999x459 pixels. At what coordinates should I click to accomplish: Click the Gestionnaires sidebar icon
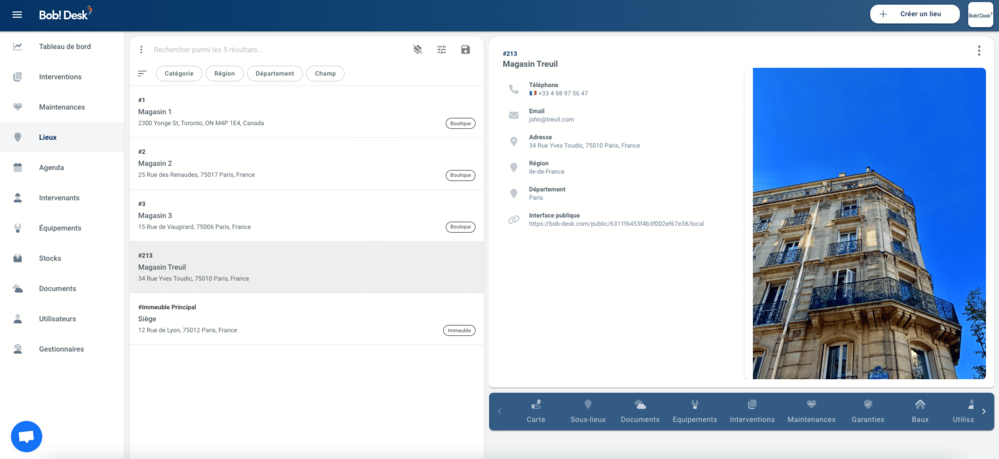point(18,349)
